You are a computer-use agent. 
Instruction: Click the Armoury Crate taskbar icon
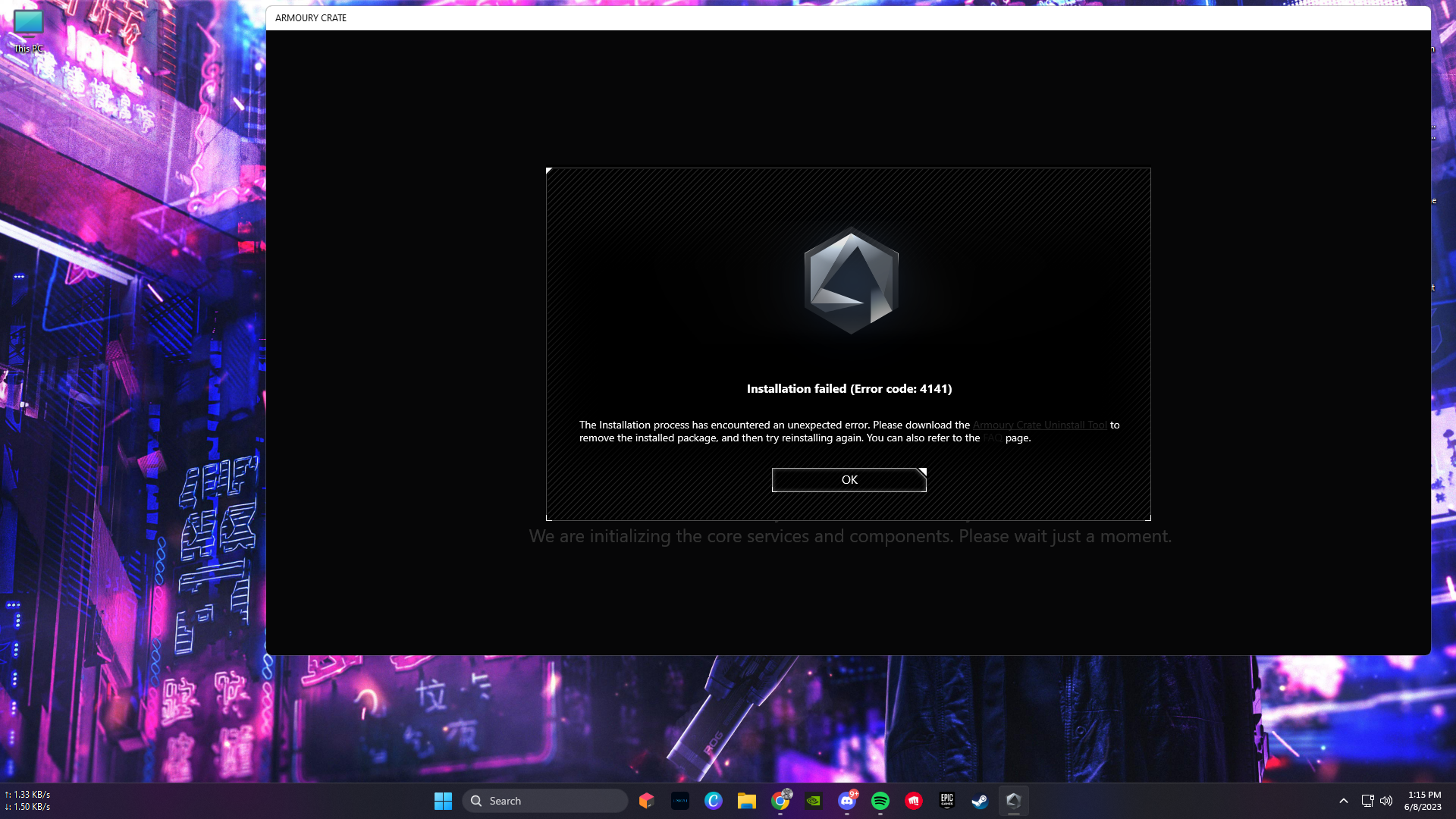coord(1013,801)
